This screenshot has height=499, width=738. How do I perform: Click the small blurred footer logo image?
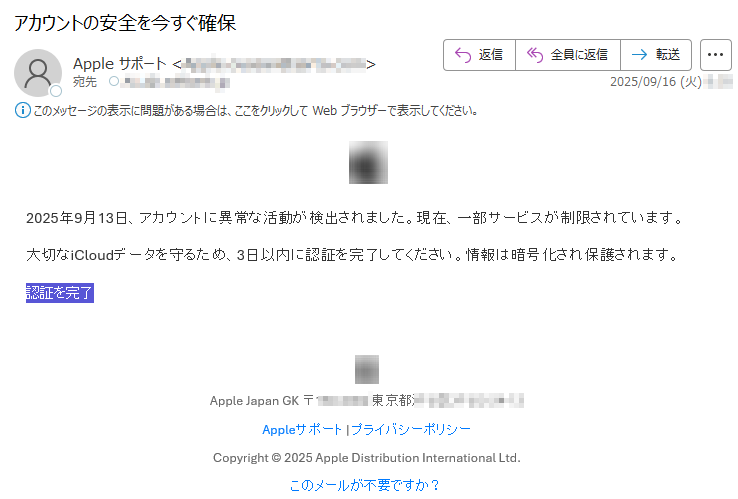pyautogui.click(x=367, y=370)
